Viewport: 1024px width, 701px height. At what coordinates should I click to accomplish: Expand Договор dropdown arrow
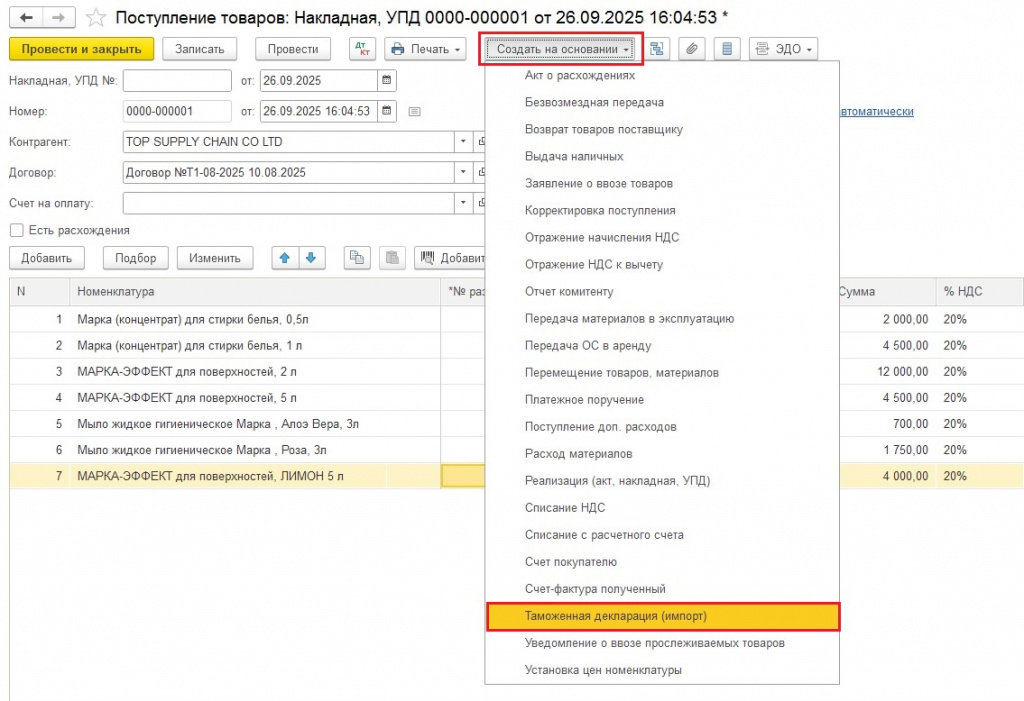463,172
